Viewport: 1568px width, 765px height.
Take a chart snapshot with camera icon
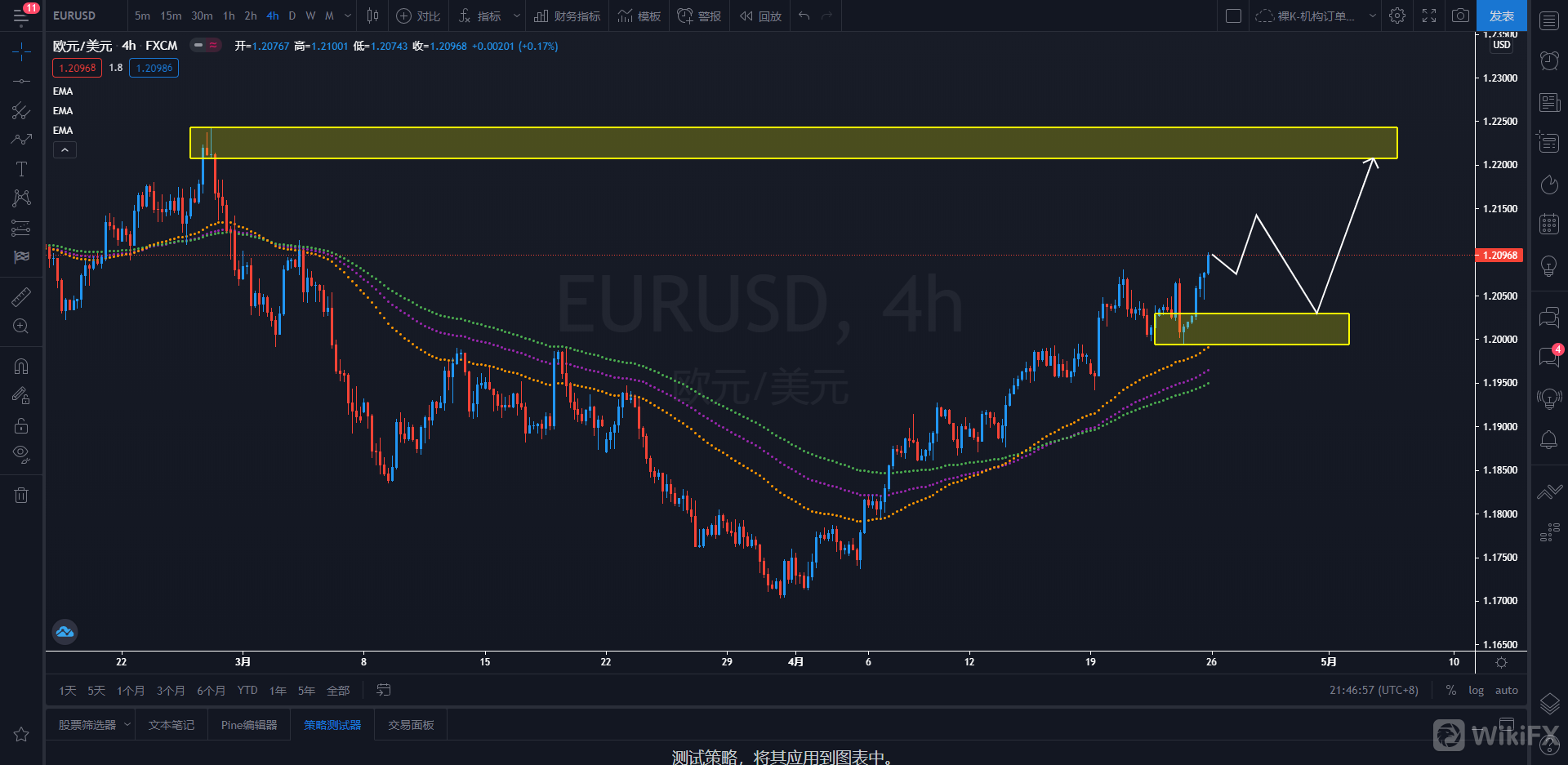1460,16
